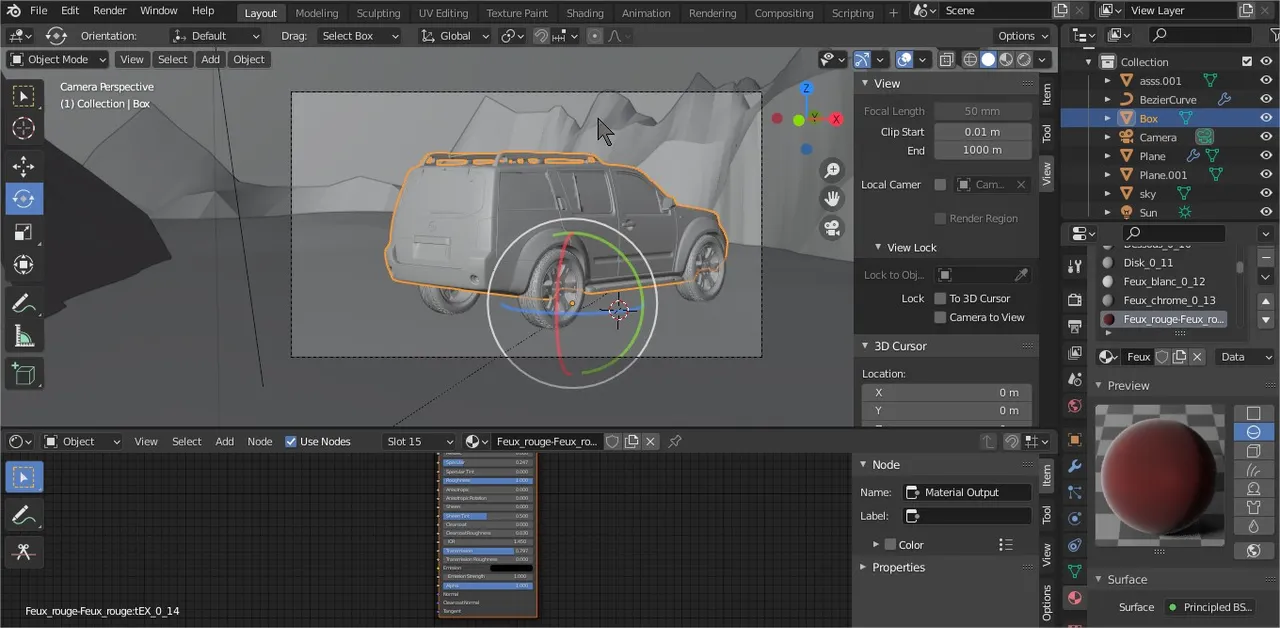Open the Slot 15 material slot dropdown
This screenshot has width=1280, height=628.
[421, 441]
